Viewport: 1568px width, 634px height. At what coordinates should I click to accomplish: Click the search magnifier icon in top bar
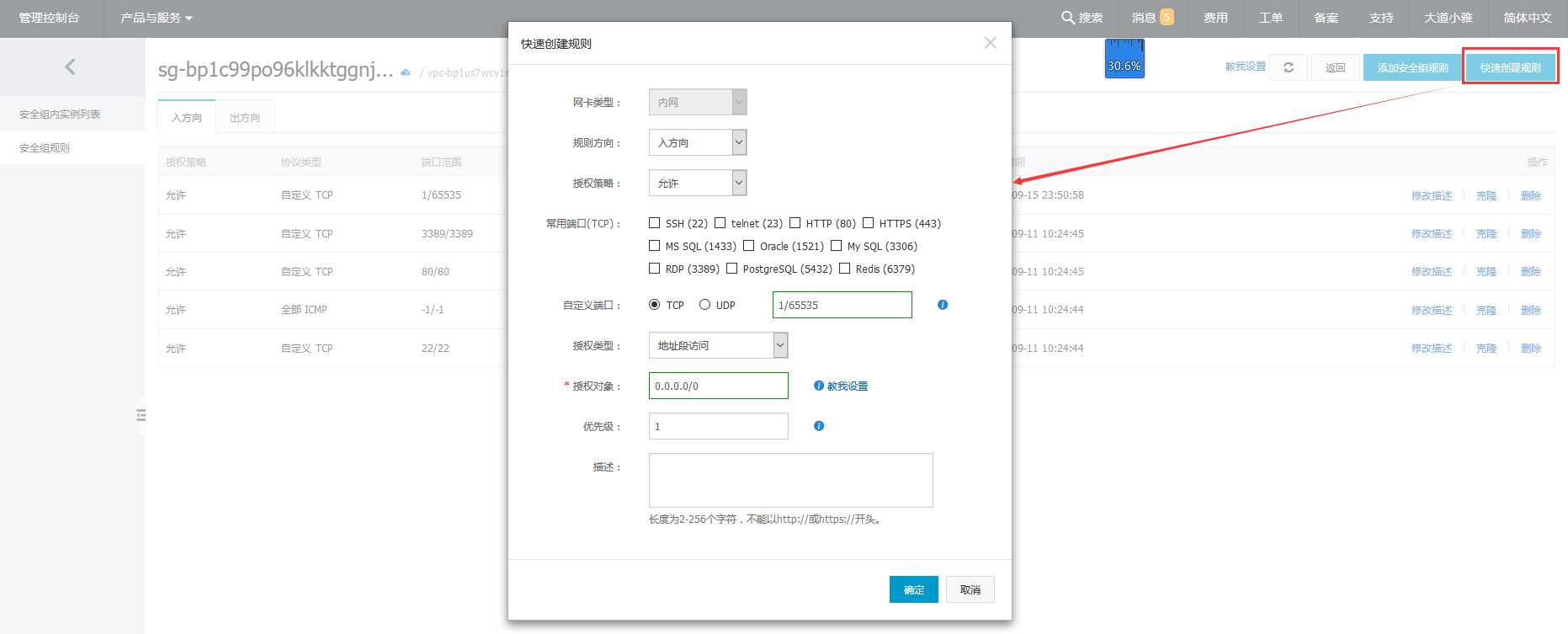coord(1068,17)
